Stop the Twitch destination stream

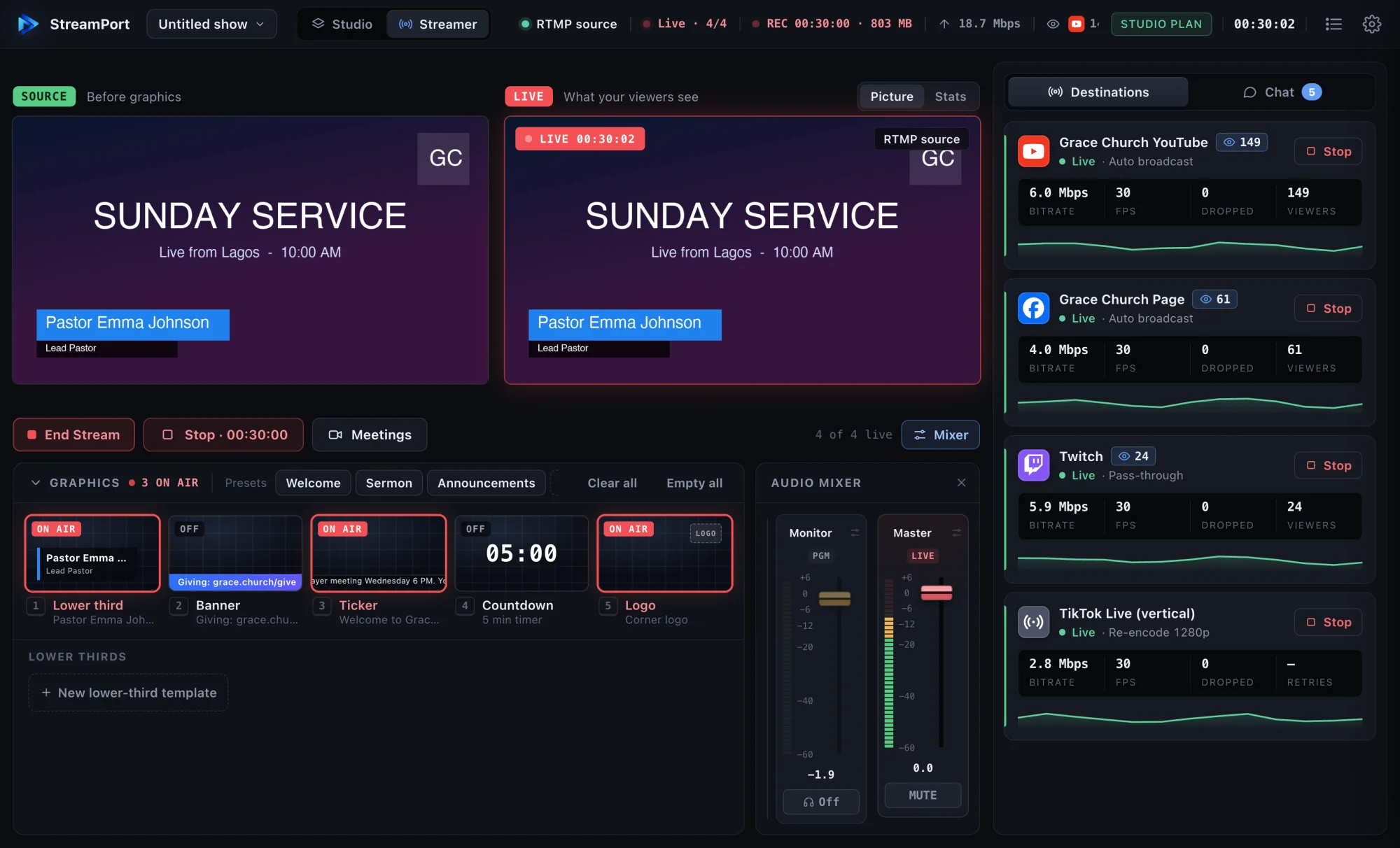tap(1328, 465)
